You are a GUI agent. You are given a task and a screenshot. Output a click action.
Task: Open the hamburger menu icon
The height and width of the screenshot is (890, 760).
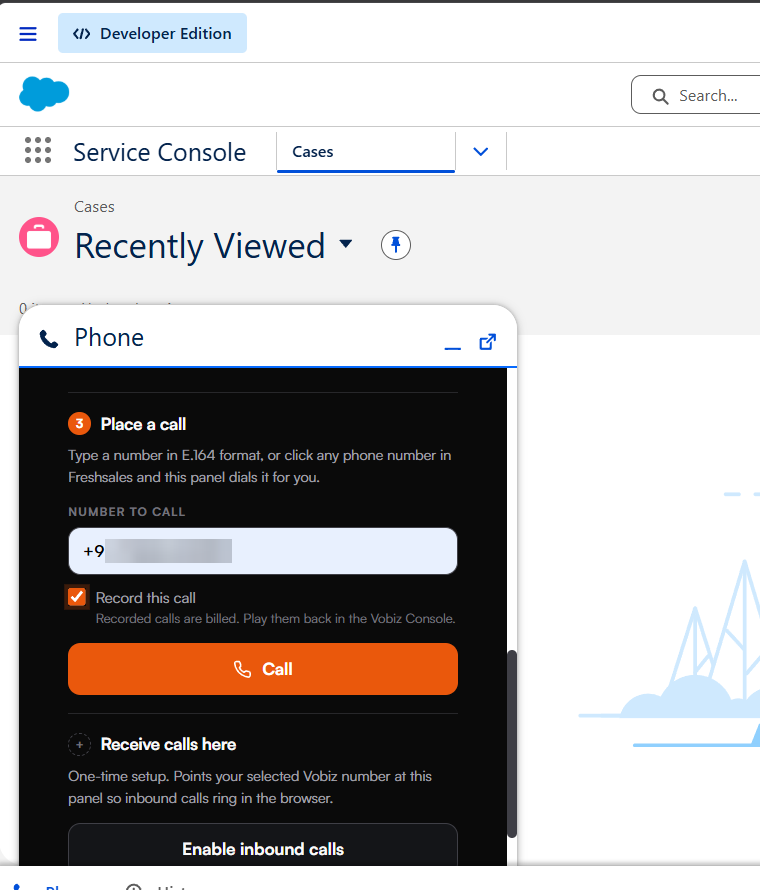point(28,34)
